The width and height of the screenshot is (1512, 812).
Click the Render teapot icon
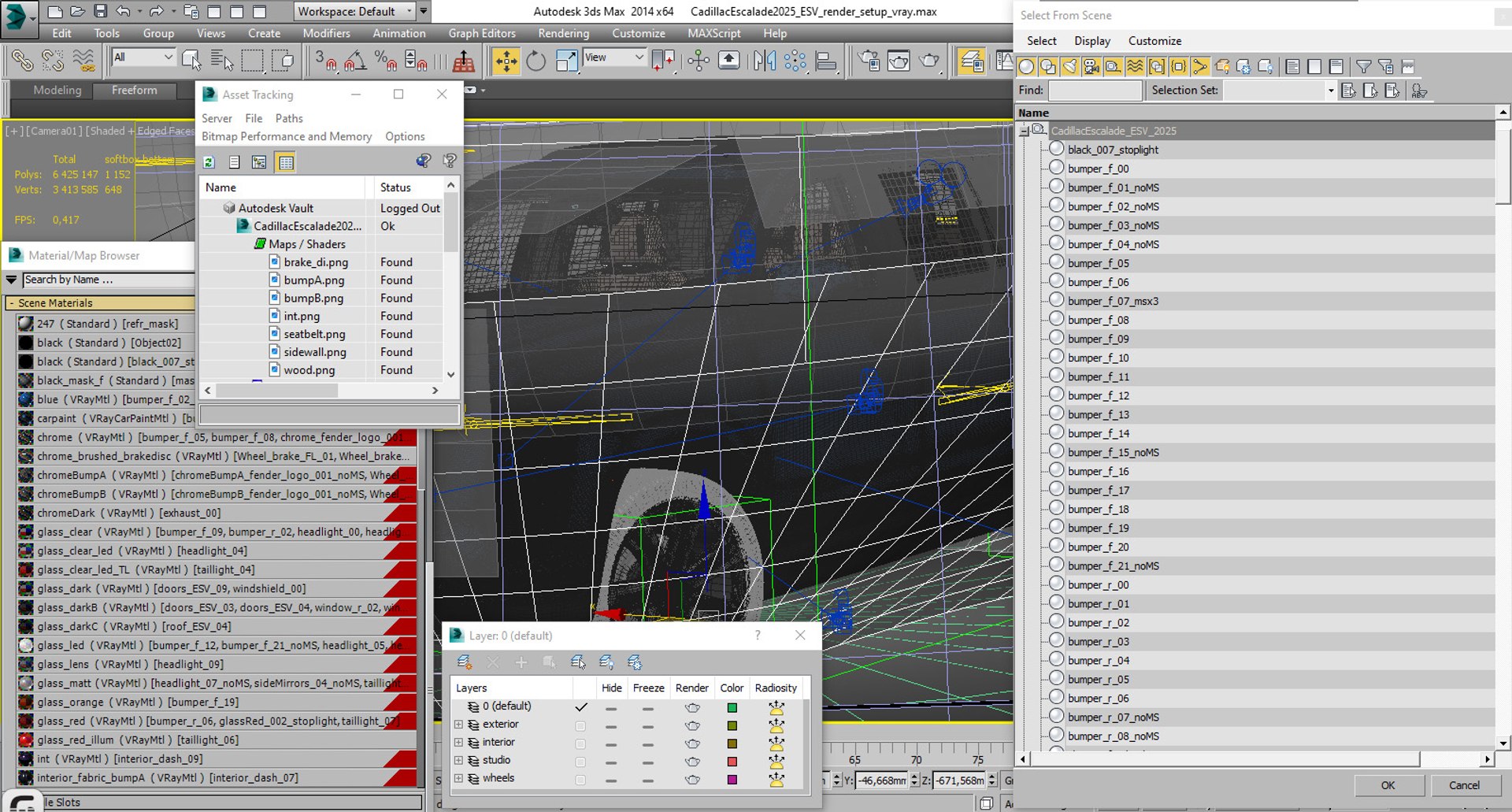tap(930, 61)
